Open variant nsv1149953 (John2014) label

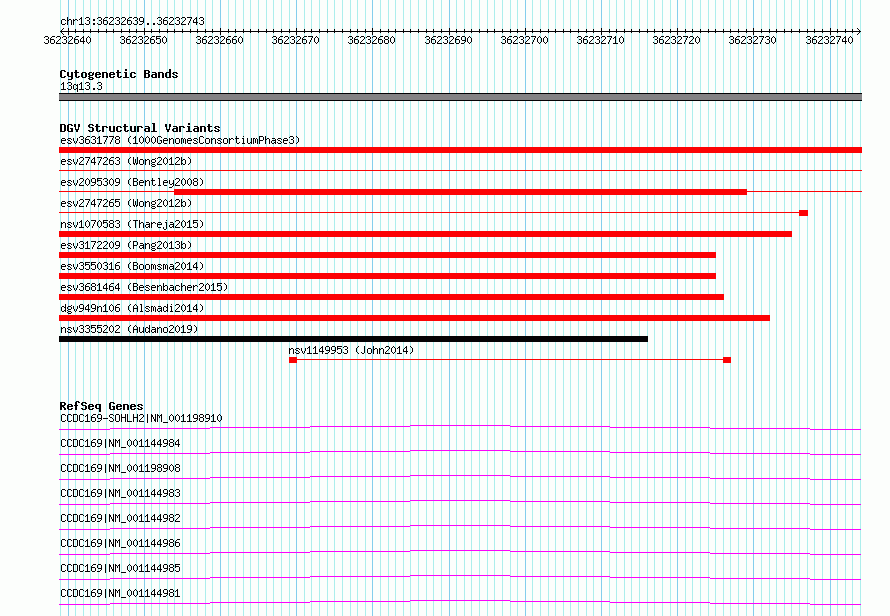pyautogui.click(x=351, y=350)
